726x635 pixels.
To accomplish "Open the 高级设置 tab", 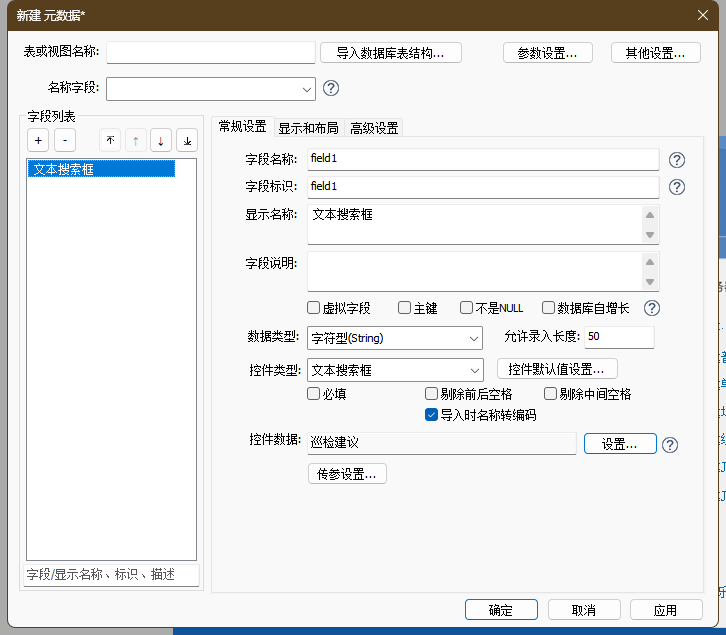I will (x=374, y=127).
